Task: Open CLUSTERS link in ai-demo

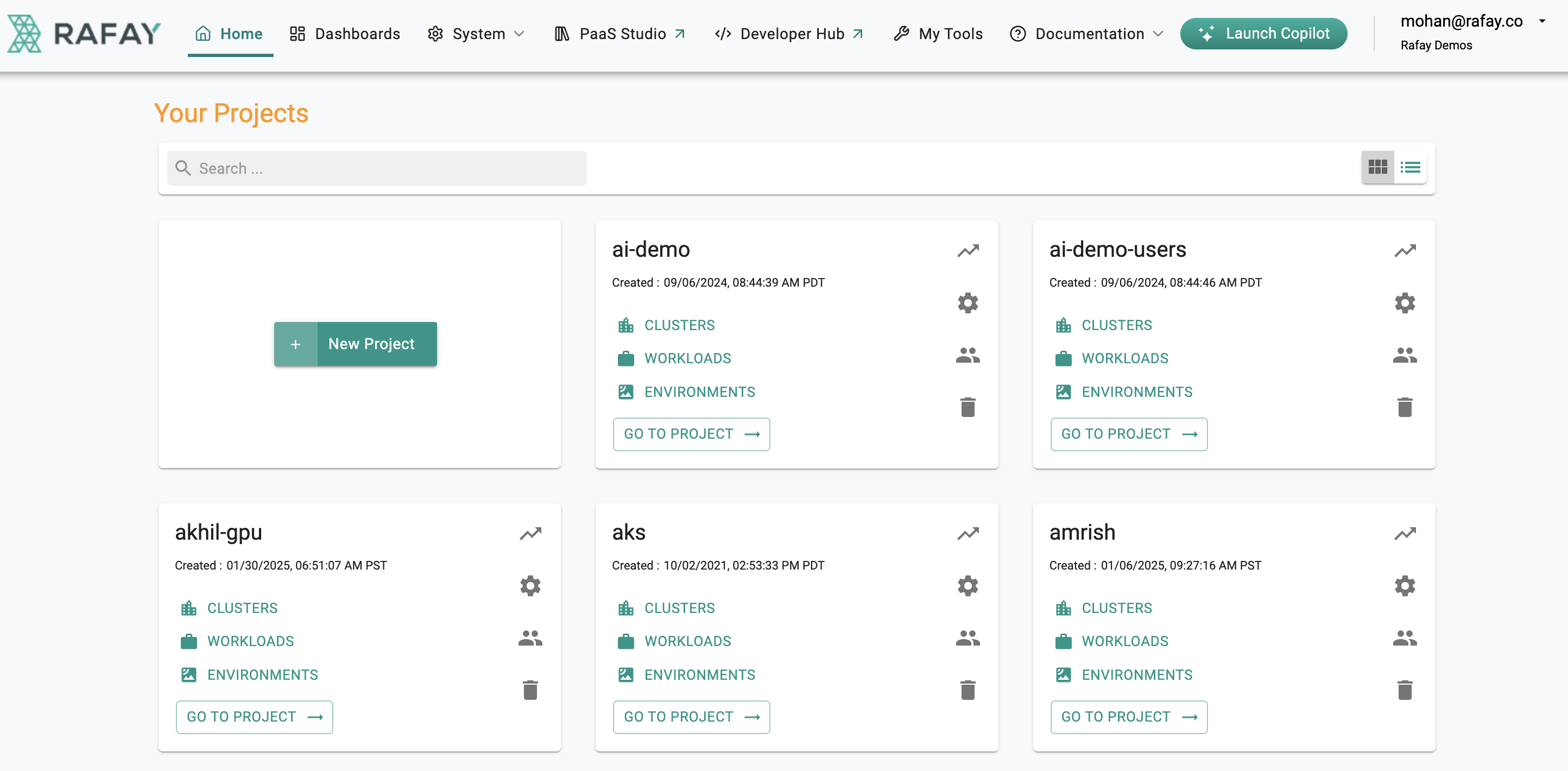Action: [x=666, y=325]
